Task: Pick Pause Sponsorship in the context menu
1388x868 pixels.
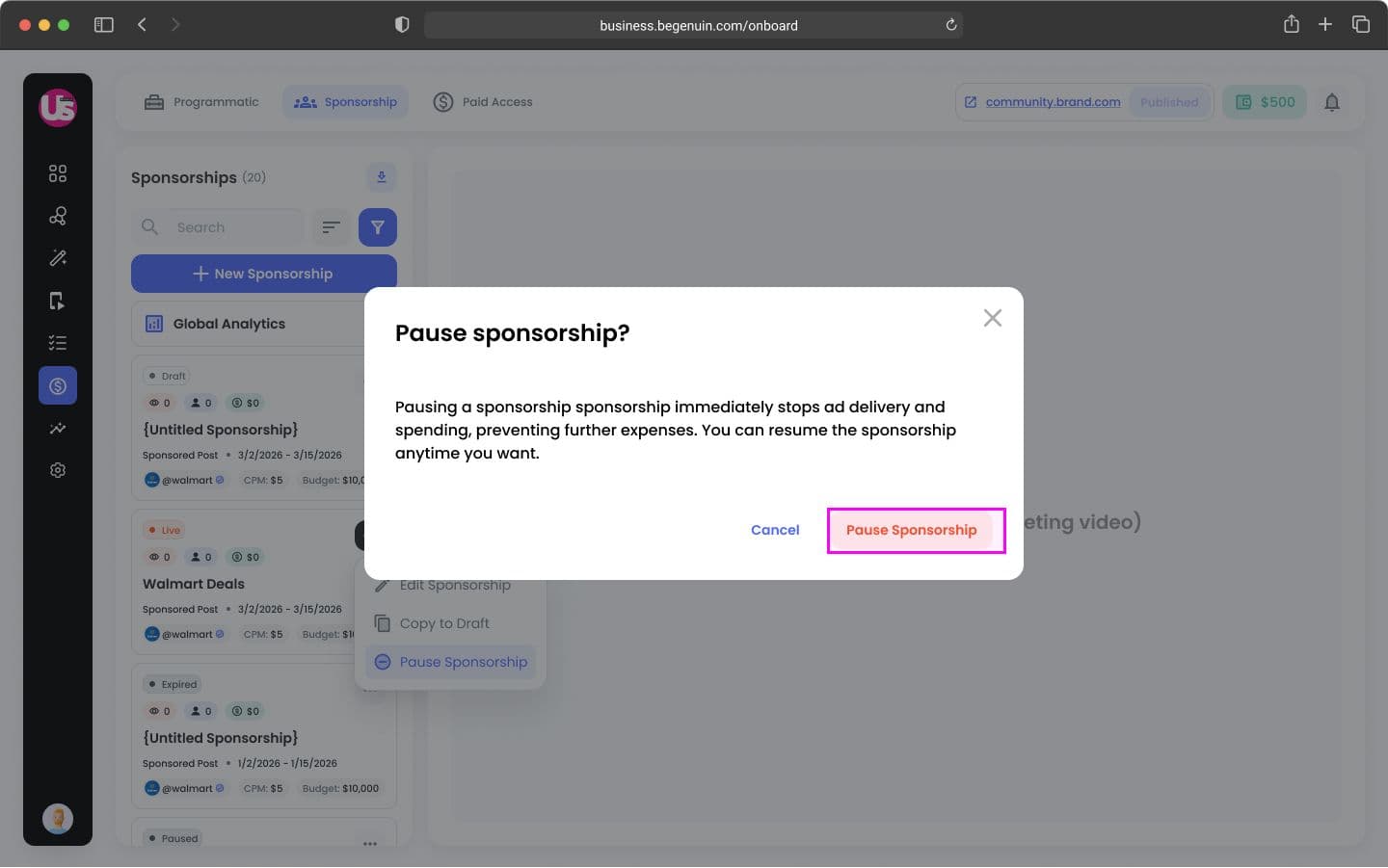Action: (x=450, y=662)
